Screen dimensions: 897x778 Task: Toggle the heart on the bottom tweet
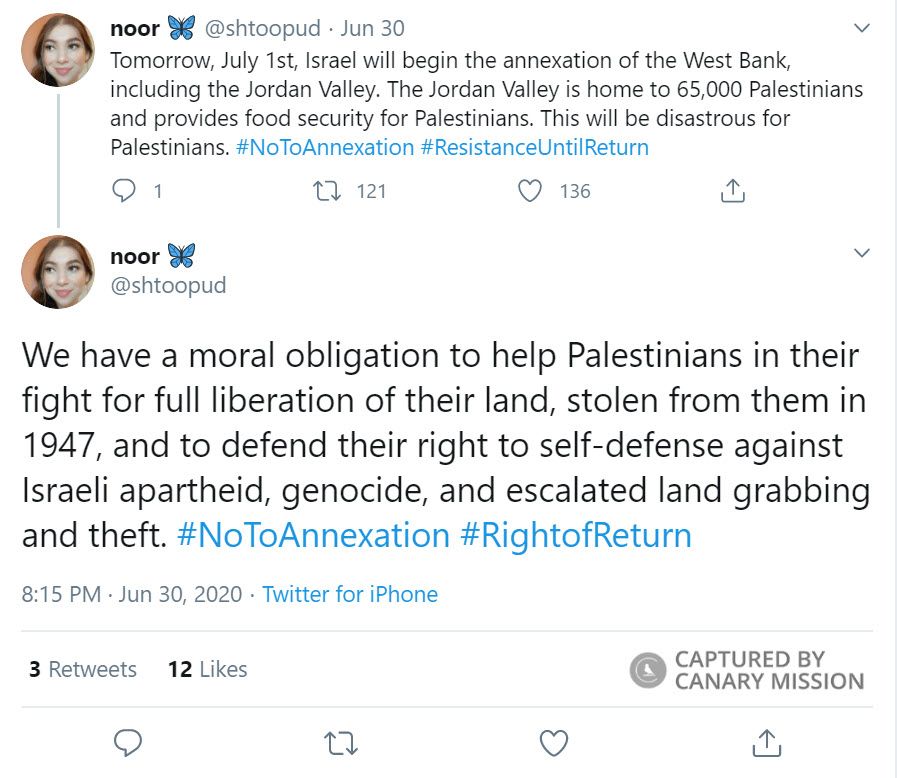coord(552,741)
